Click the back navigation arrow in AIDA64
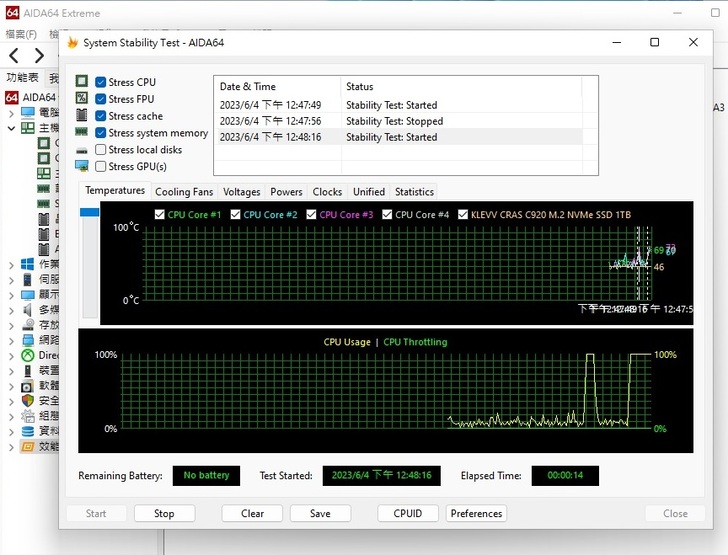This screenshot has width=728, height=555. click(x=14, y=56)
